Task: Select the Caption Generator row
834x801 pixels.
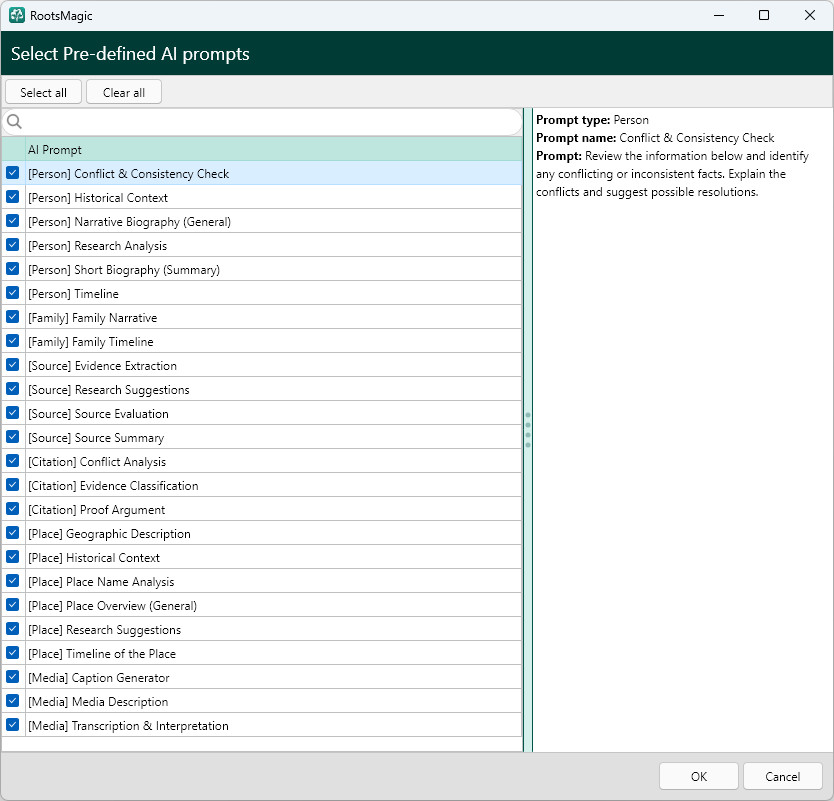Action: click(x=262, y=677)
